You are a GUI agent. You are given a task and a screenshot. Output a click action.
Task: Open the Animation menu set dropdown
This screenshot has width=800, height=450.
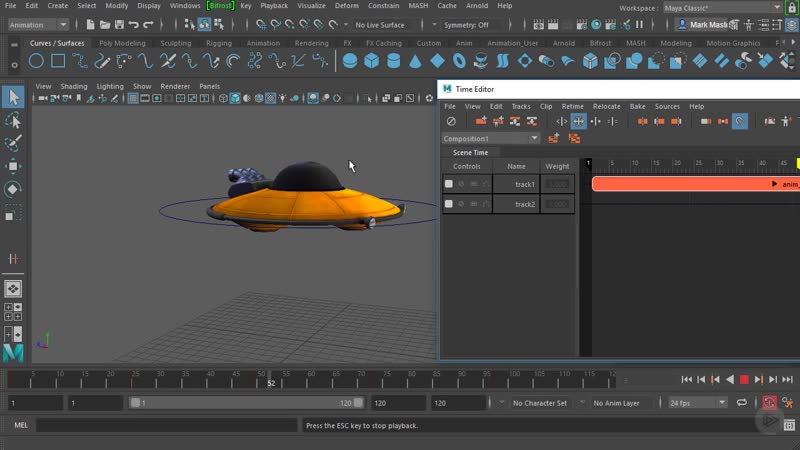pos(38,24)
